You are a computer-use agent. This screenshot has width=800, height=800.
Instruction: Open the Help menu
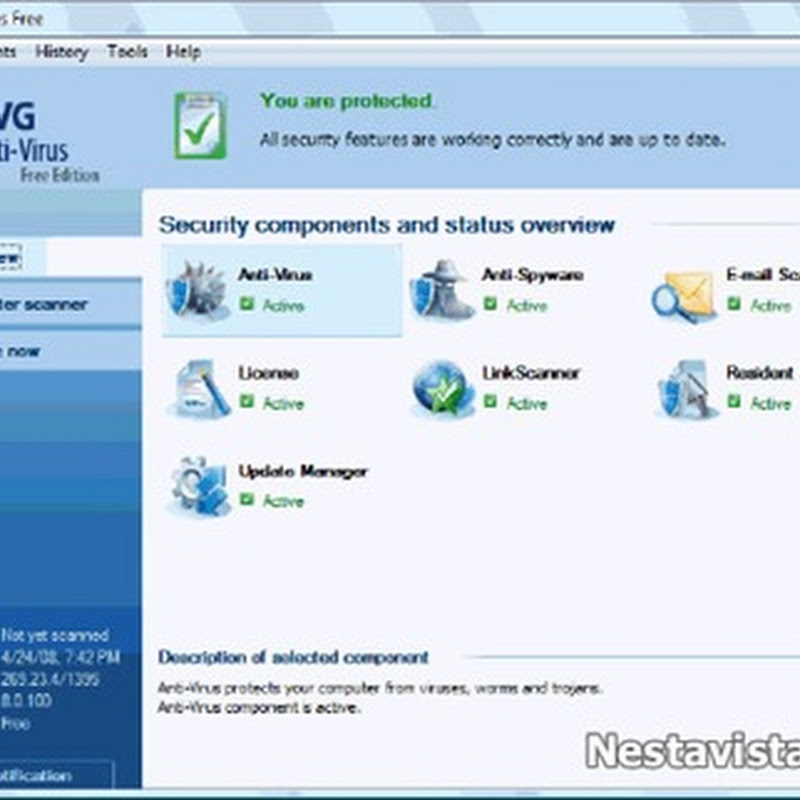[183, 52]
